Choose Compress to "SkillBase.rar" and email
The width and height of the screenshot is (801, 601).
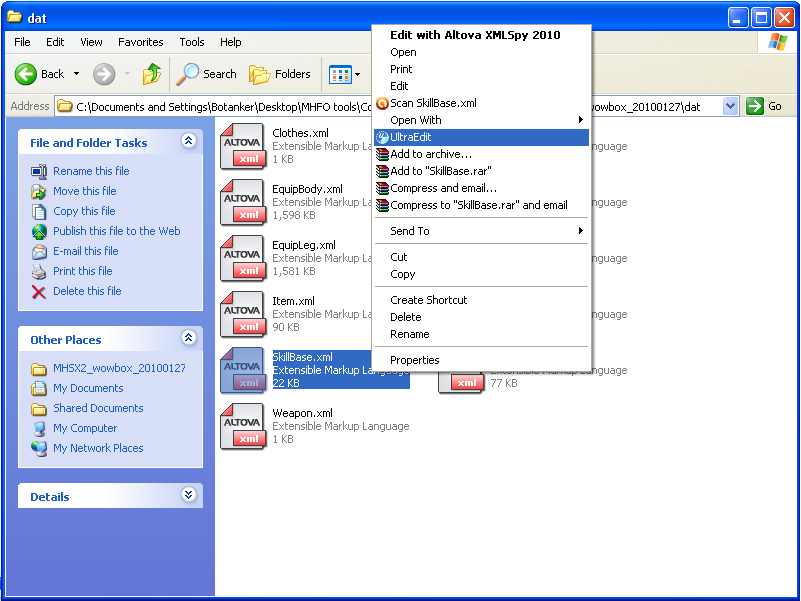pos(481,205)
